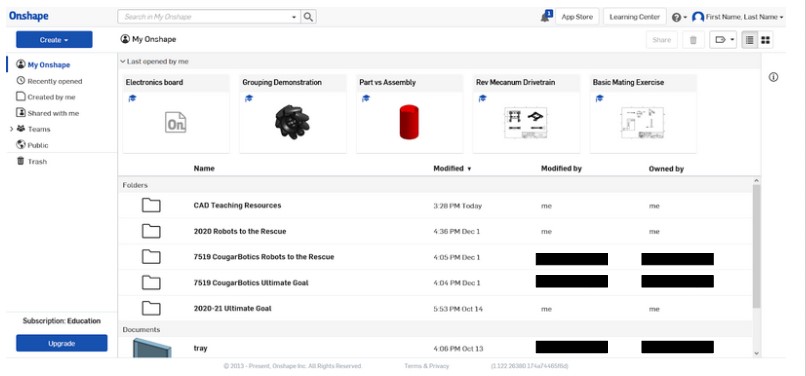Image resolution: width=806 pixels, height=376 pixels.
Task: Select the tray document name
Action: pyautogui.click(x=200, y=348)
